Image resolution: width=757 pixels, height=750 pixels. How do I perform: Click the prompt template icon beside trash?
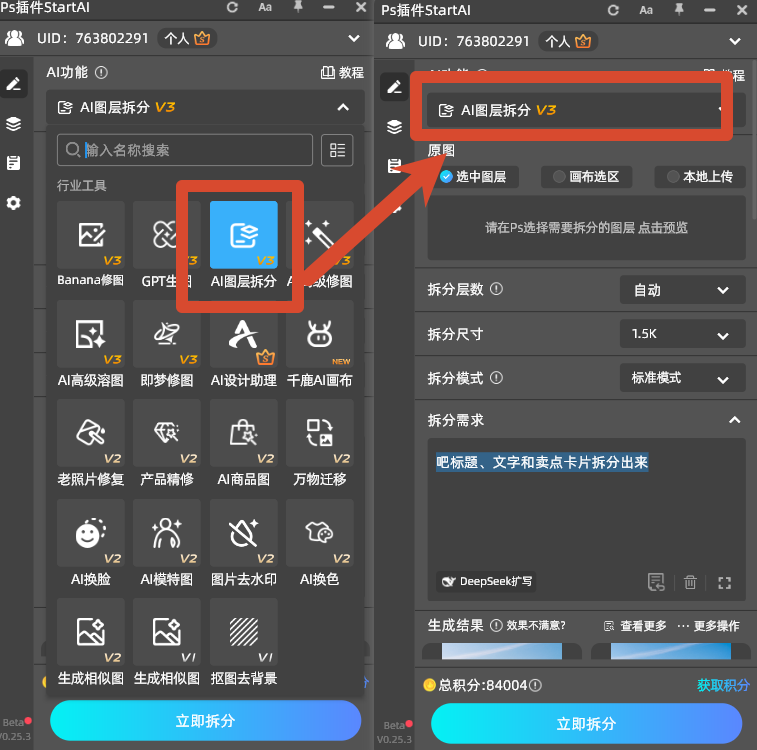point(656,582)
